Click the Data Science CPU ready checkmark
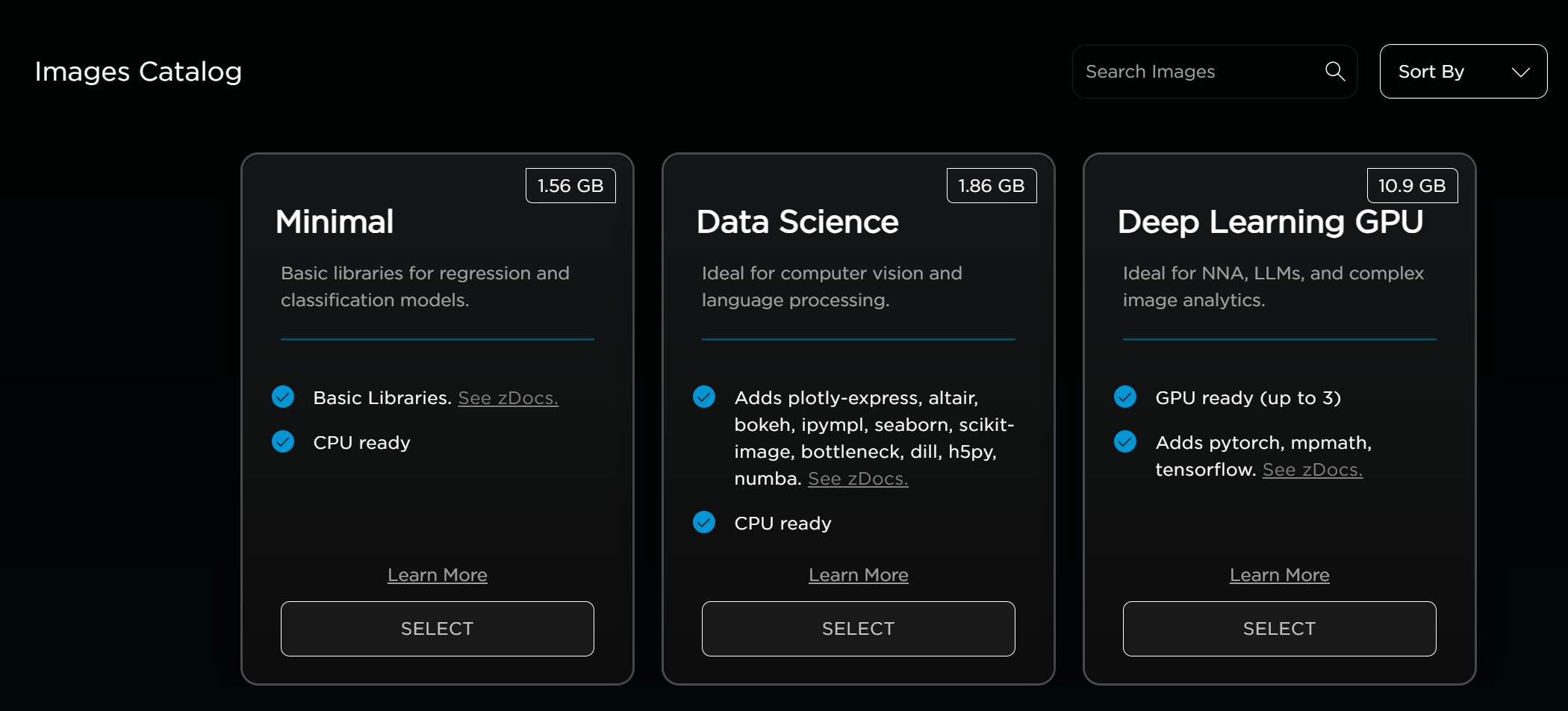 (704, 522)
